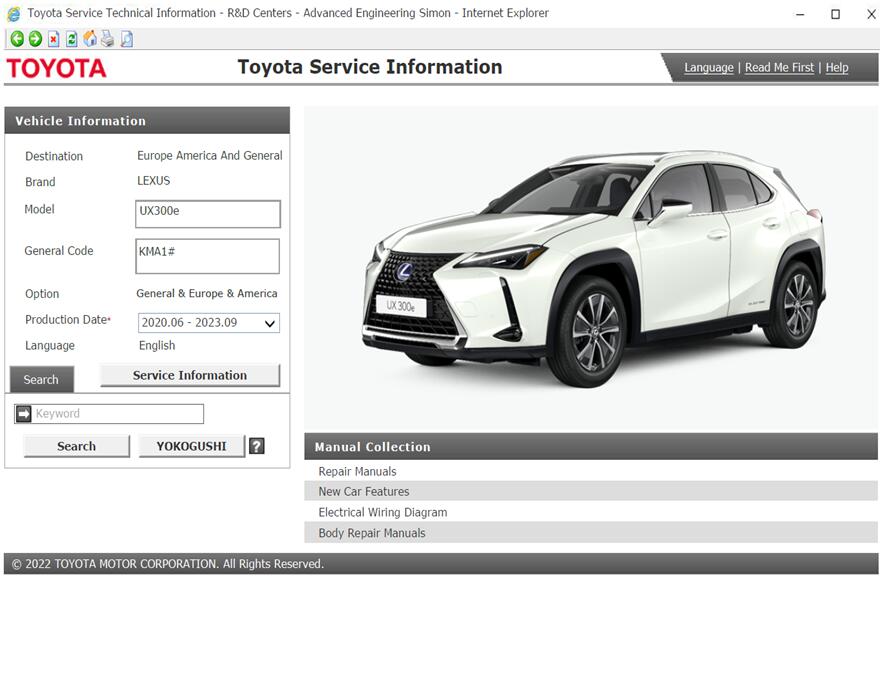Click the keyword Search button
Viewport: 882px width, 676px height.
(x=76, y=446)
